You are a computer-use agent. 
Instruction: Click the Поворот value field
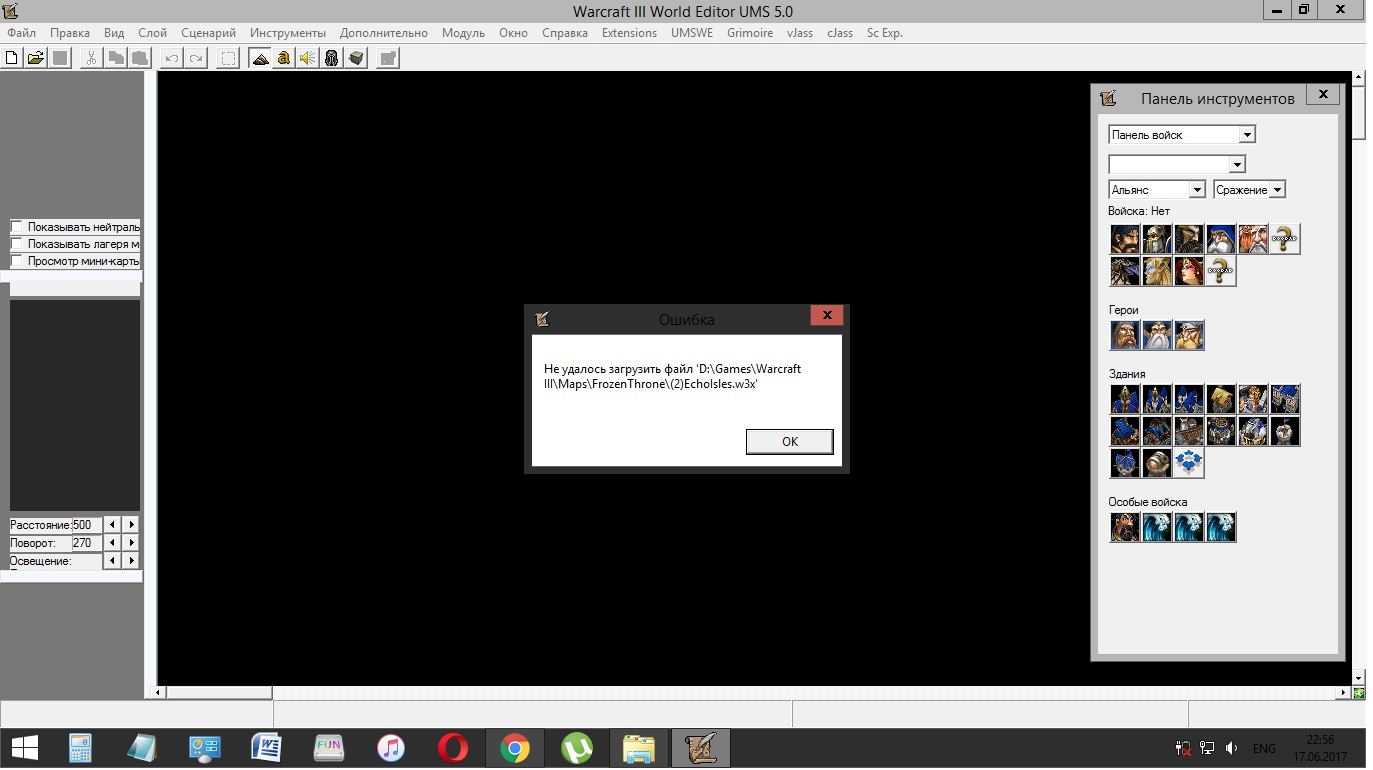pyautogui.click(x=86, y=543)
